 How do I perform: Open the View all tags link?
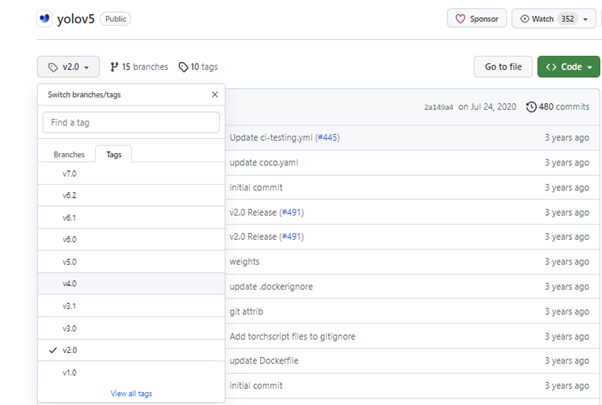coord(131,393)
